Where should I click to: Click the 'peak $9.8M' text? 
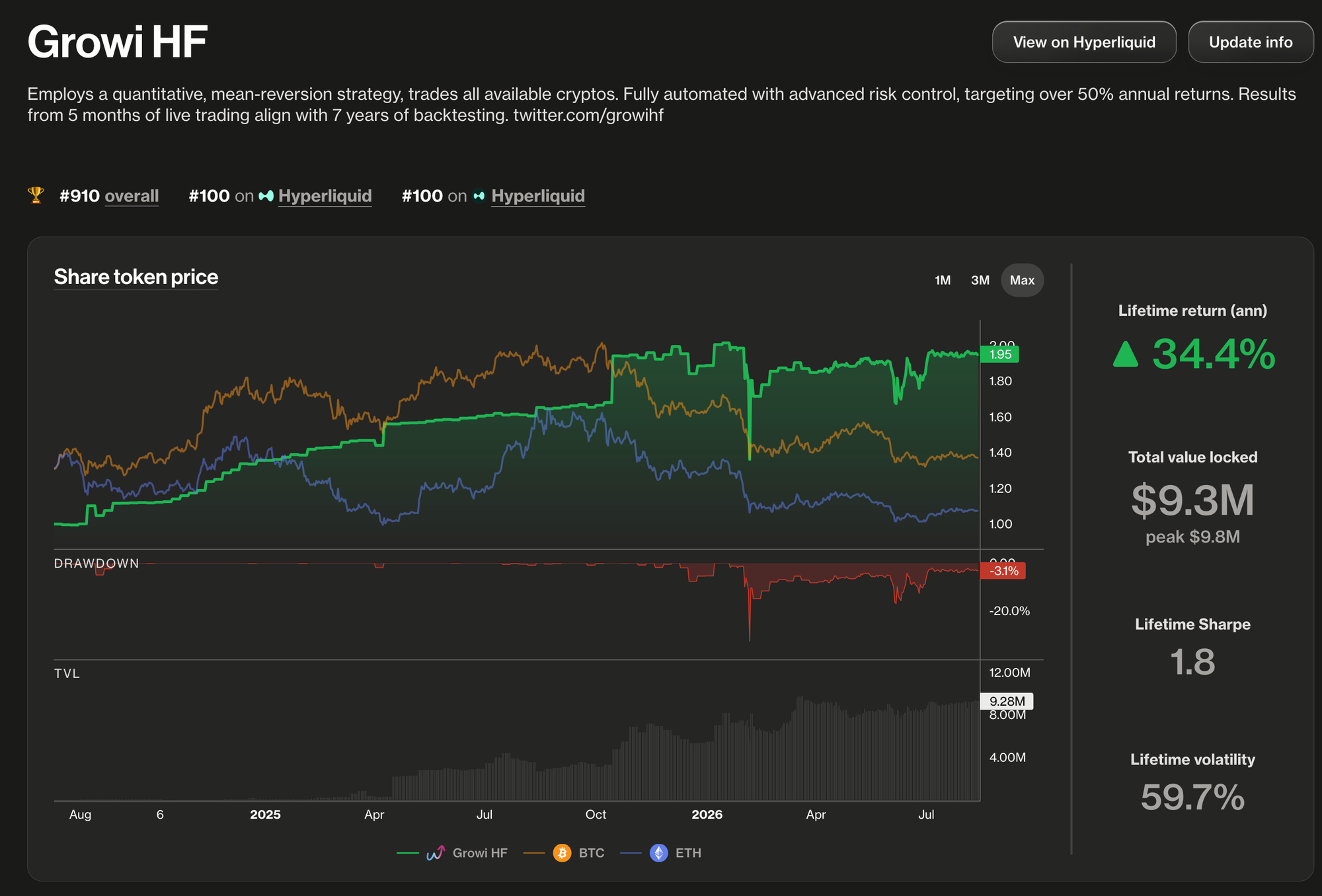tap(1192, 537)
